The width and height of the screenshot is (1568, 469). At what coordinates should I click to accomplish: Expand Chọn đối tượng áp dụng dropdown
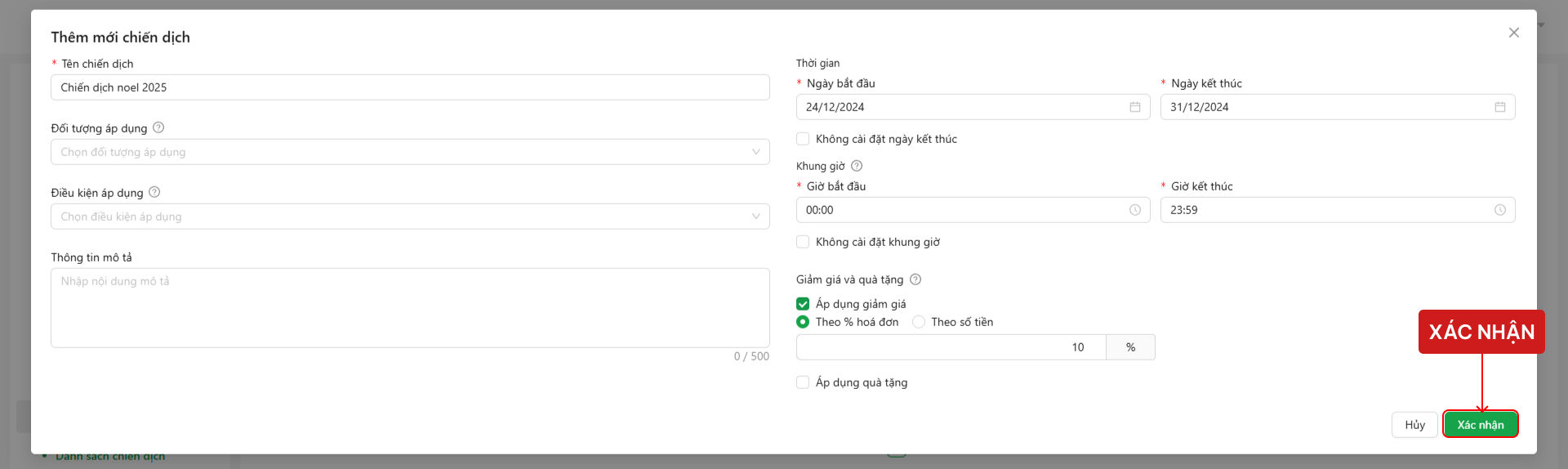(x=410, y=152)
